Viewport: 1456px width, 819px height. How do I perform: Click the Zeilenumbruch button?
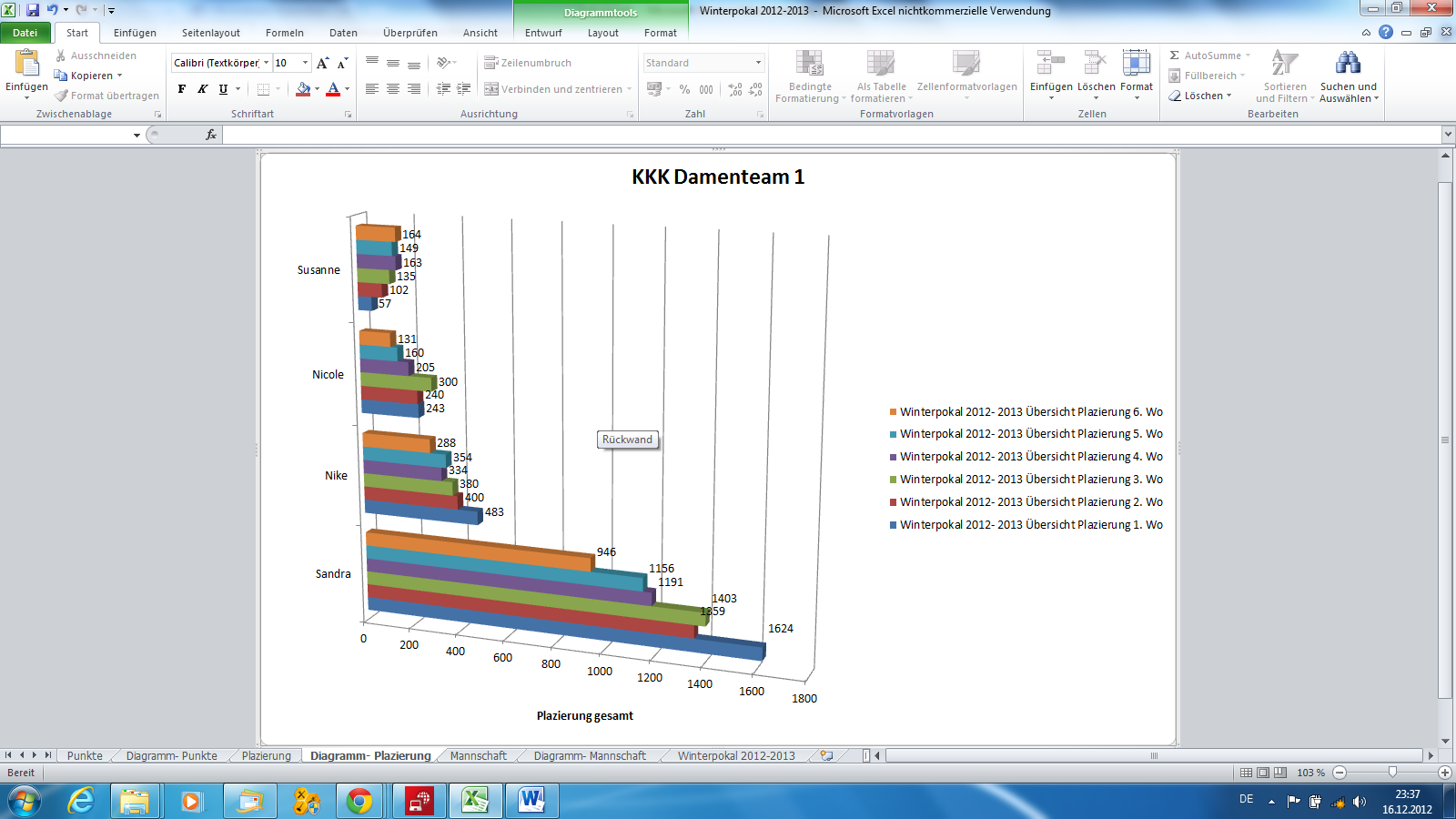(x=528, y=63)
